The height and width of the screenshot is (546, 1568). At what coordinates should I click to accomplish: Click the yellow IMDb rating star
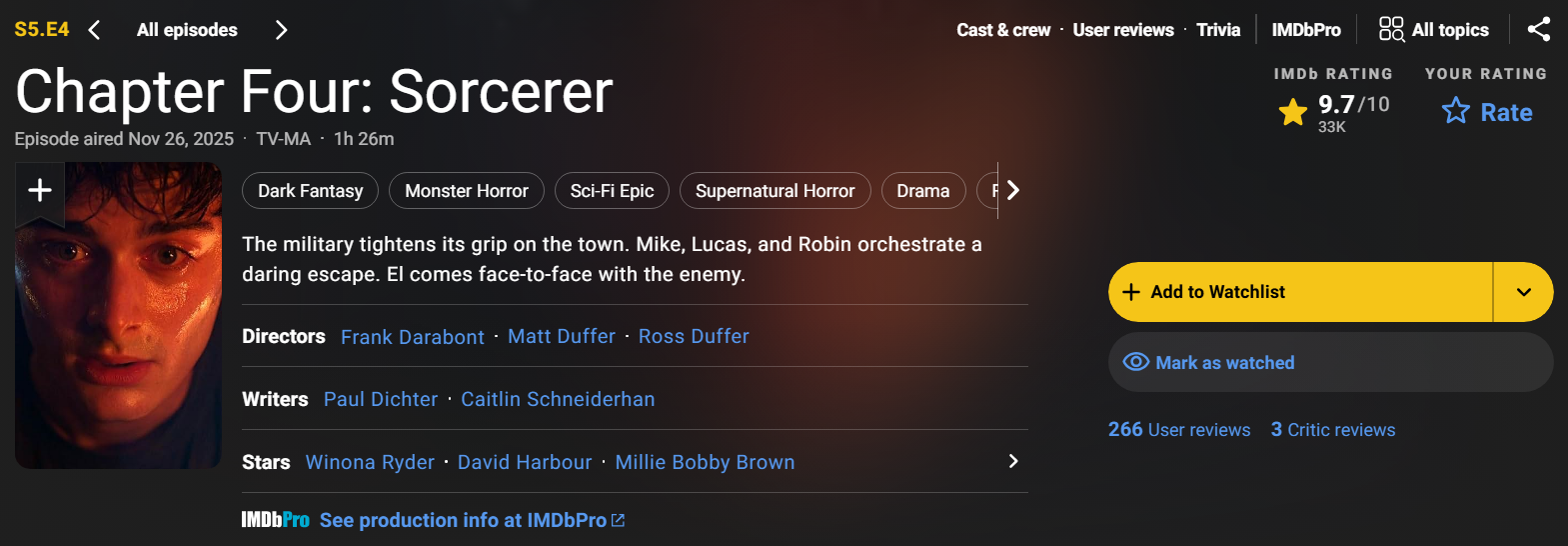pos(1292,112)
